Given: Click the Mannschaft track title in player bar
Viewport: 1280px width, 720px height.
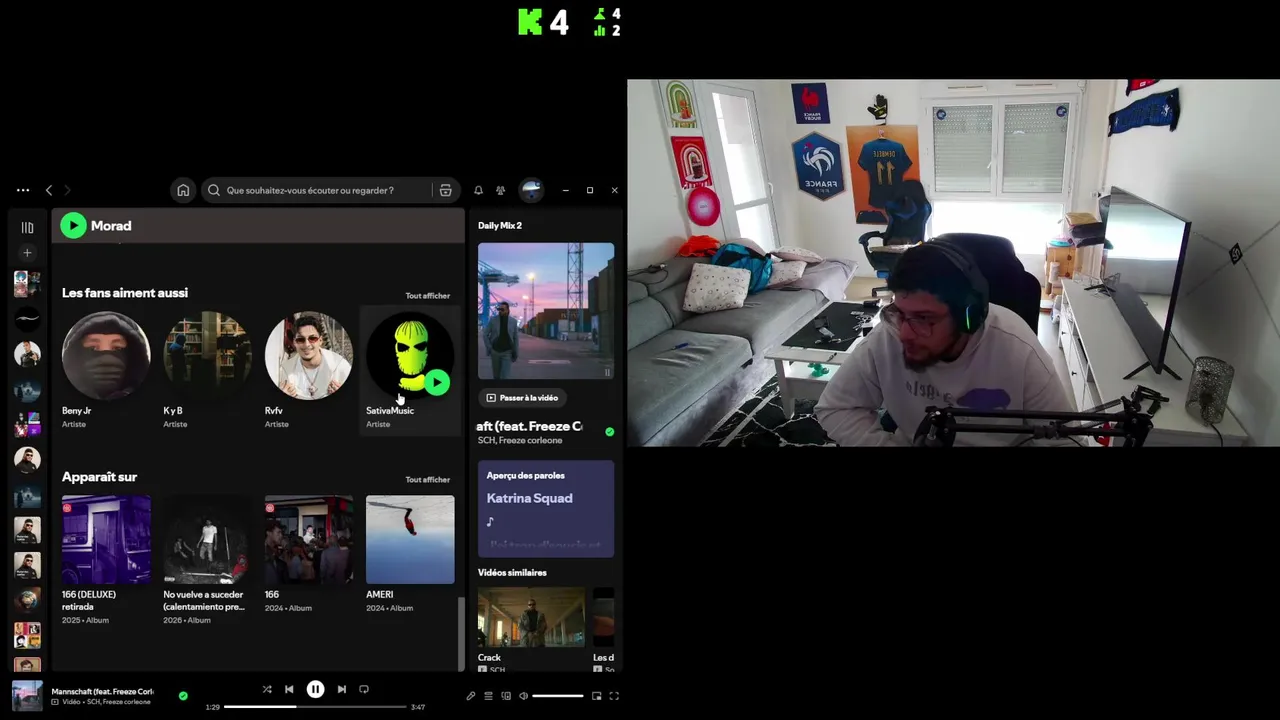Looking at the screenshot, I should pyautogui.click(x=103, y=691).
